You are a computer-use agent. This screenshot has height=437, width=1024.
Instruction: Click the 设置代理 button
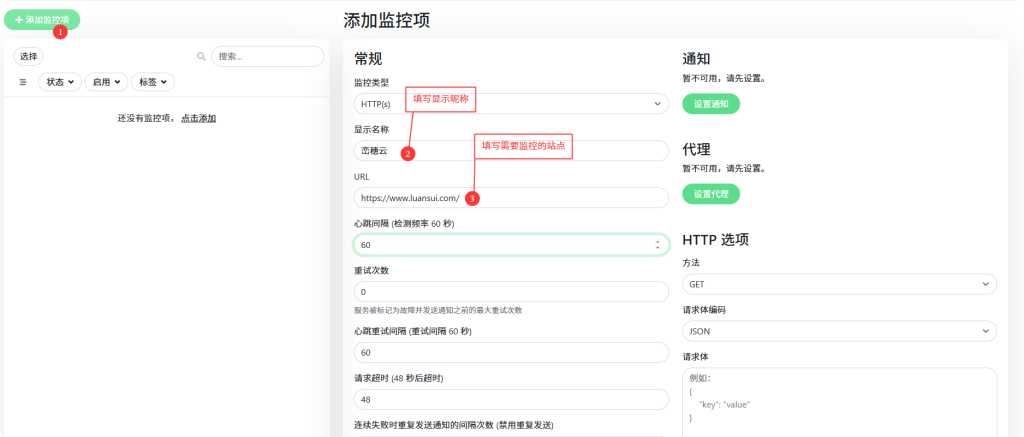click(x=711, y=194)
